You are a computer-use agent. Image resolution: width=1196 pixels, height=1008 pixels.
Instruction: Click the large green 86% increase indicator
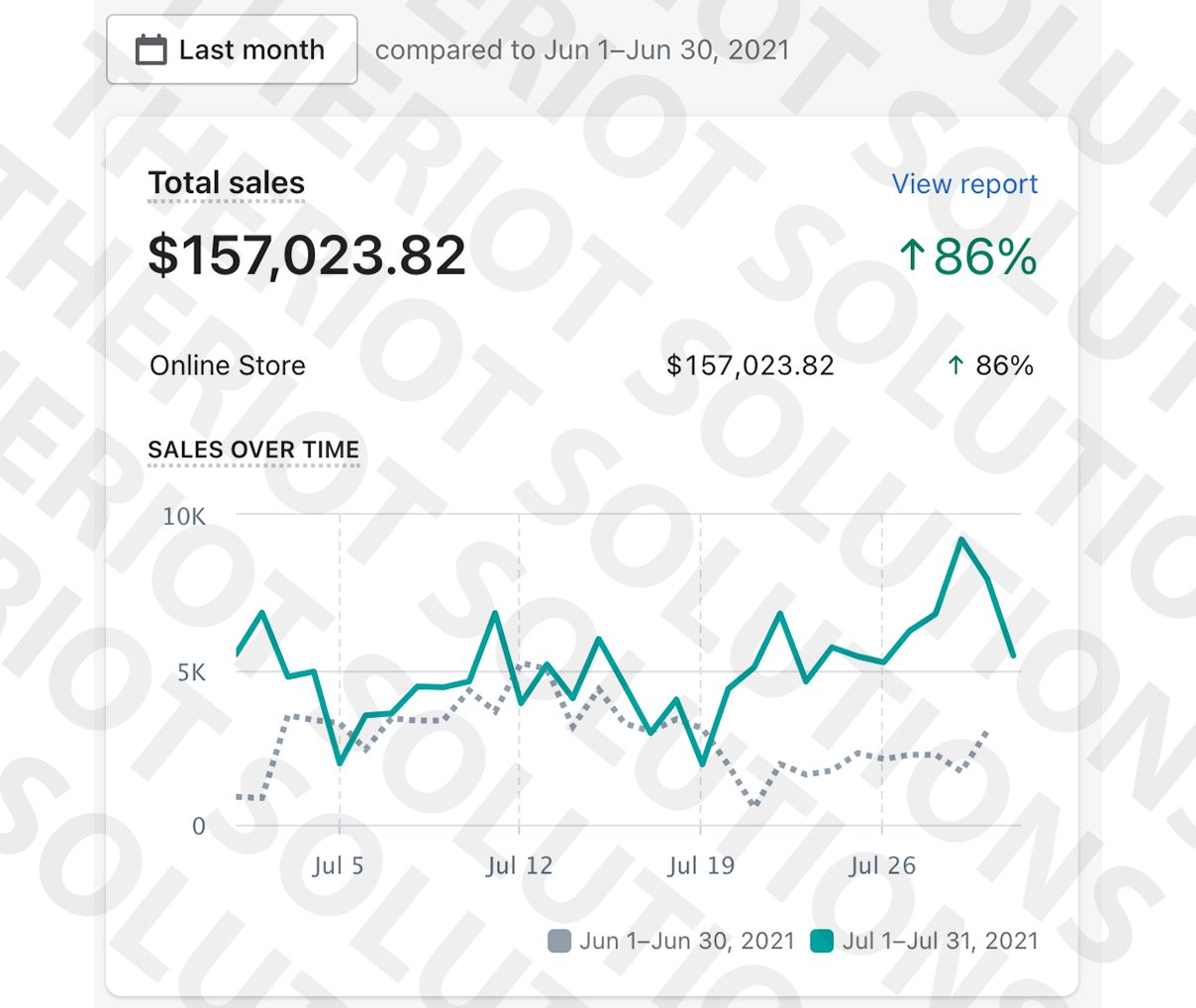click(x=967, y=256)
